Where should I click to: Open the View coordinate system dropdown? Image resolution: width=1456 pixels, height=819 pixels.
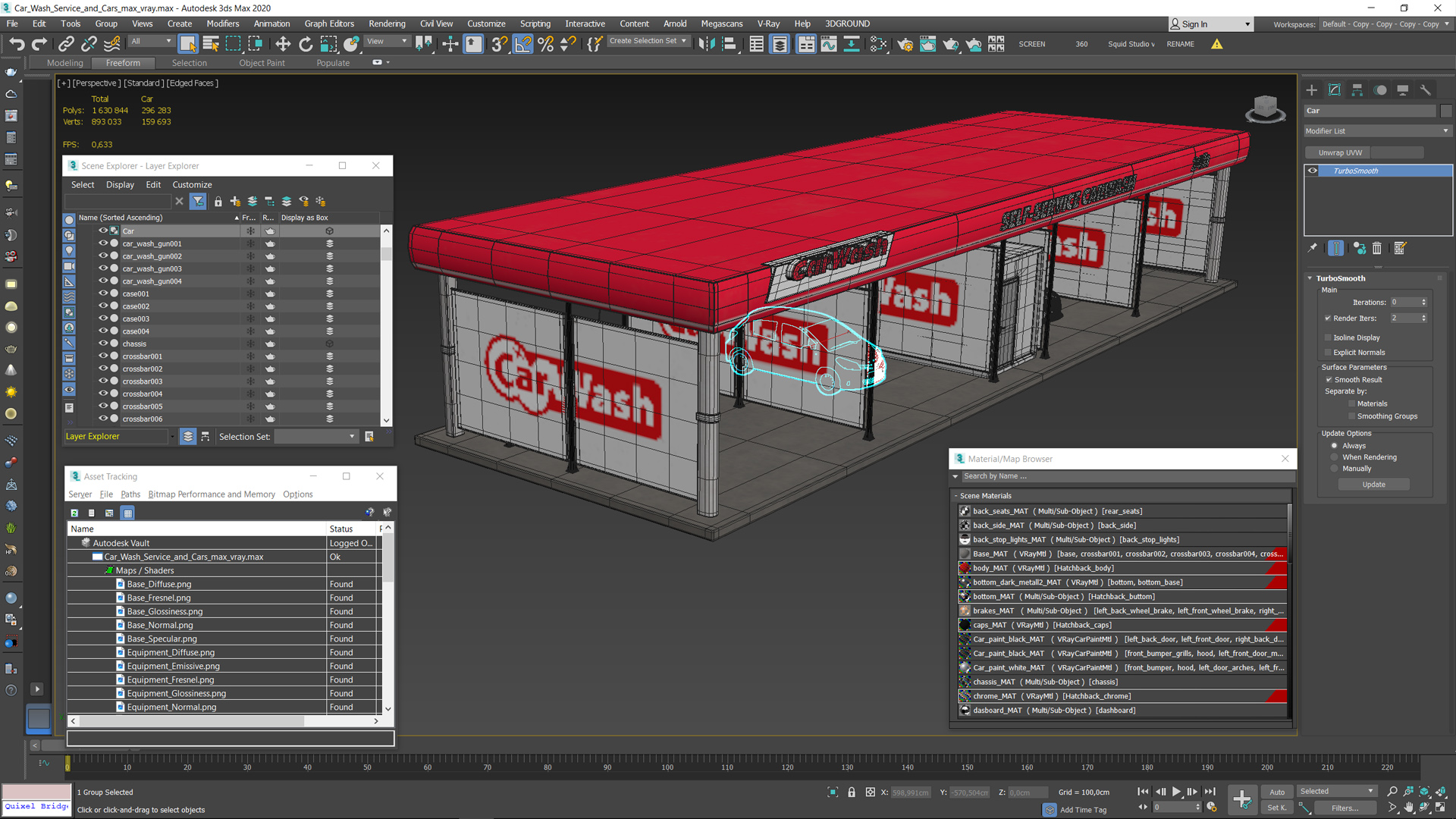388,42
